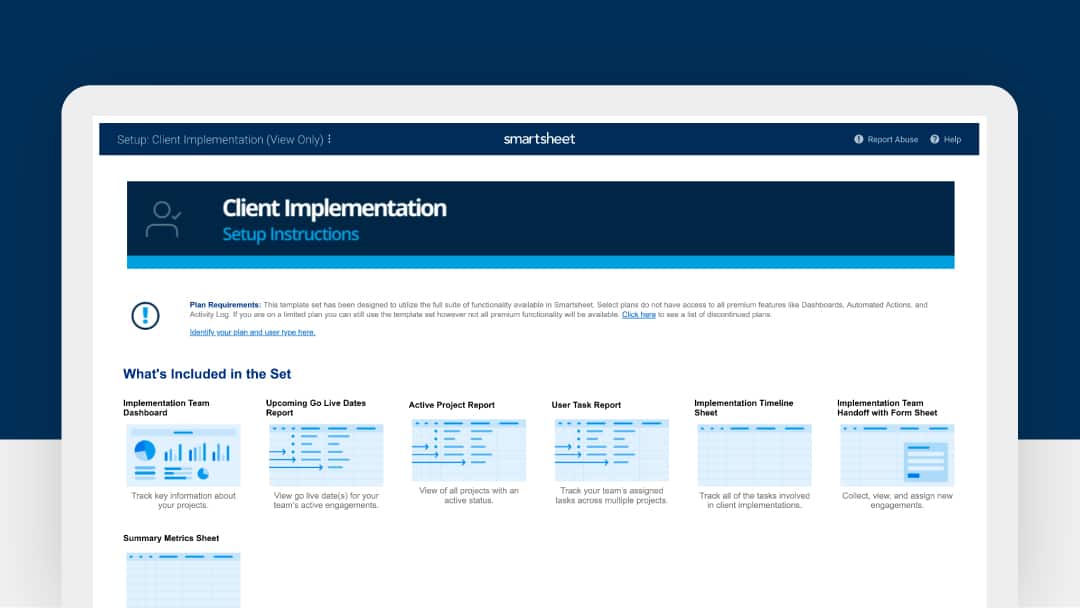
Task: Open the Report Abuse link
Action: [x=893, y=139]
